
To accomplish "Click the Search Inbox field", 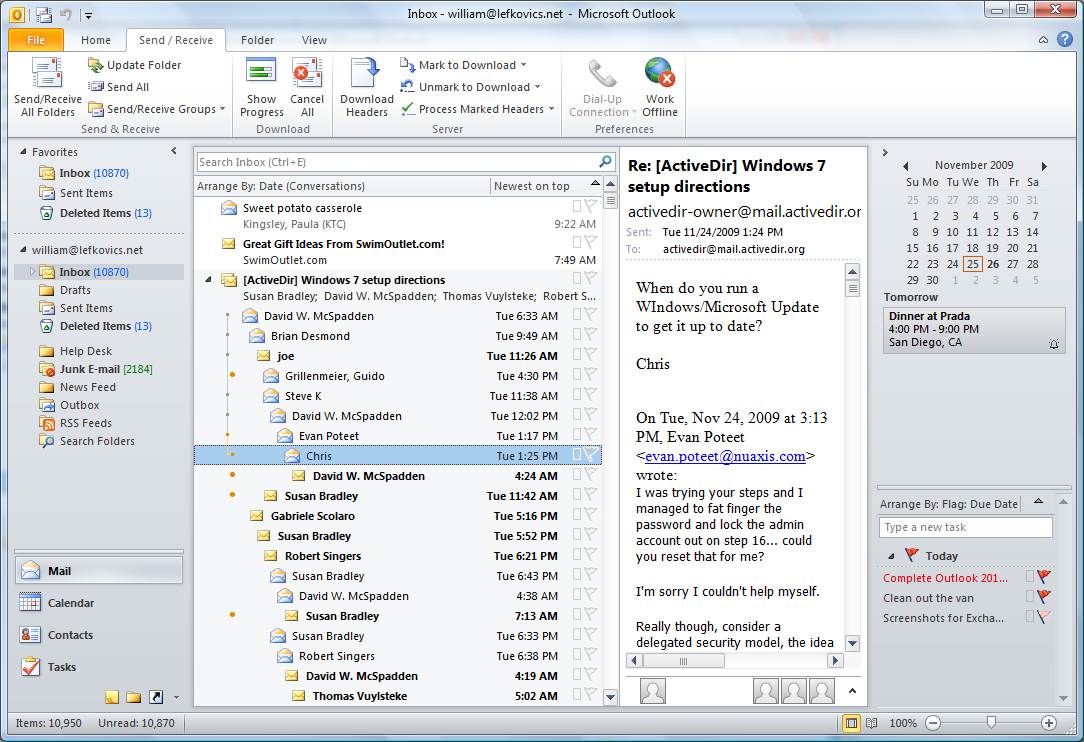I will (397, 162).
